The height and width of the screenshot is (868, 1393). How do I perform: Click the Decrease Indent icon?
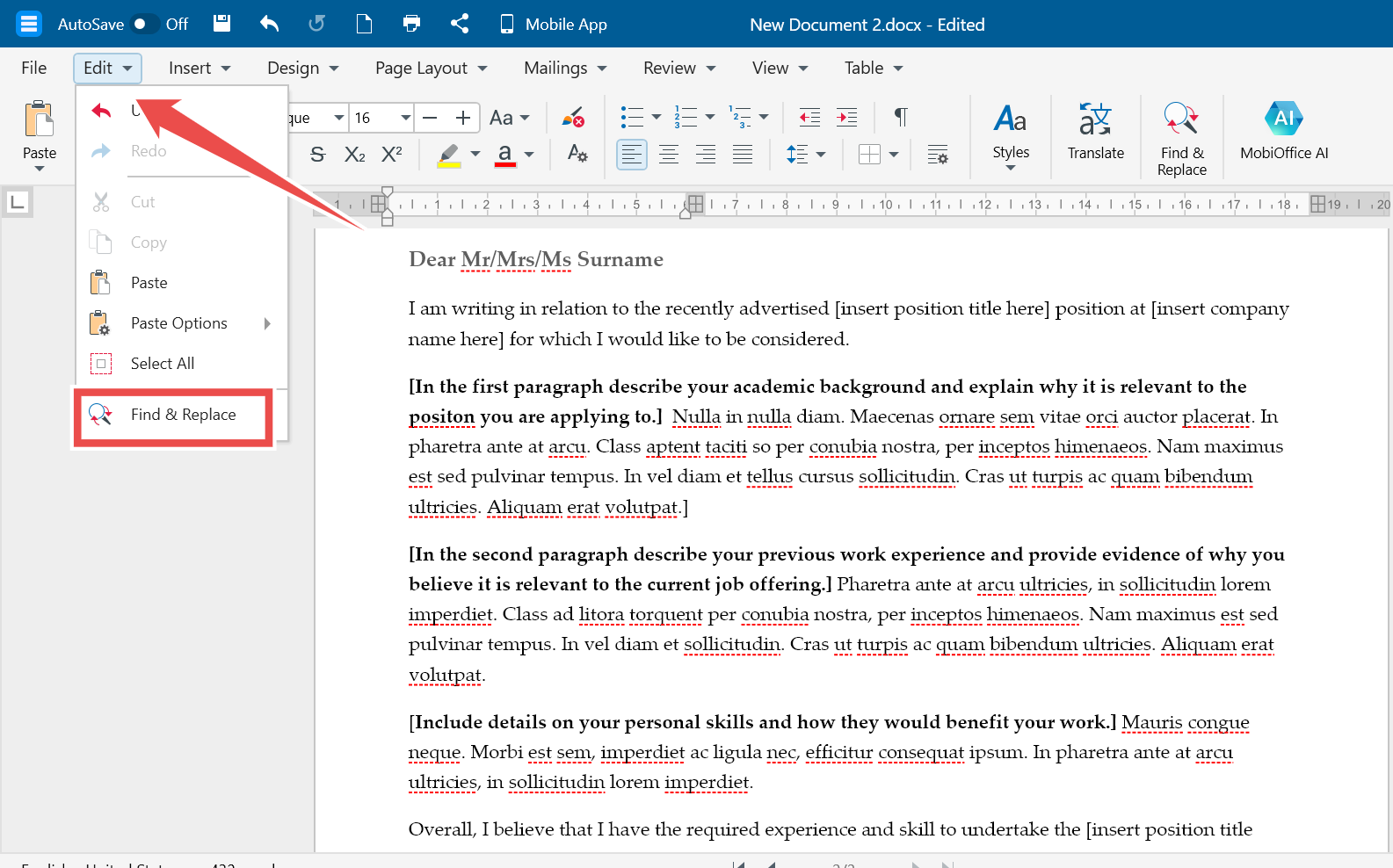coord(809,117)
